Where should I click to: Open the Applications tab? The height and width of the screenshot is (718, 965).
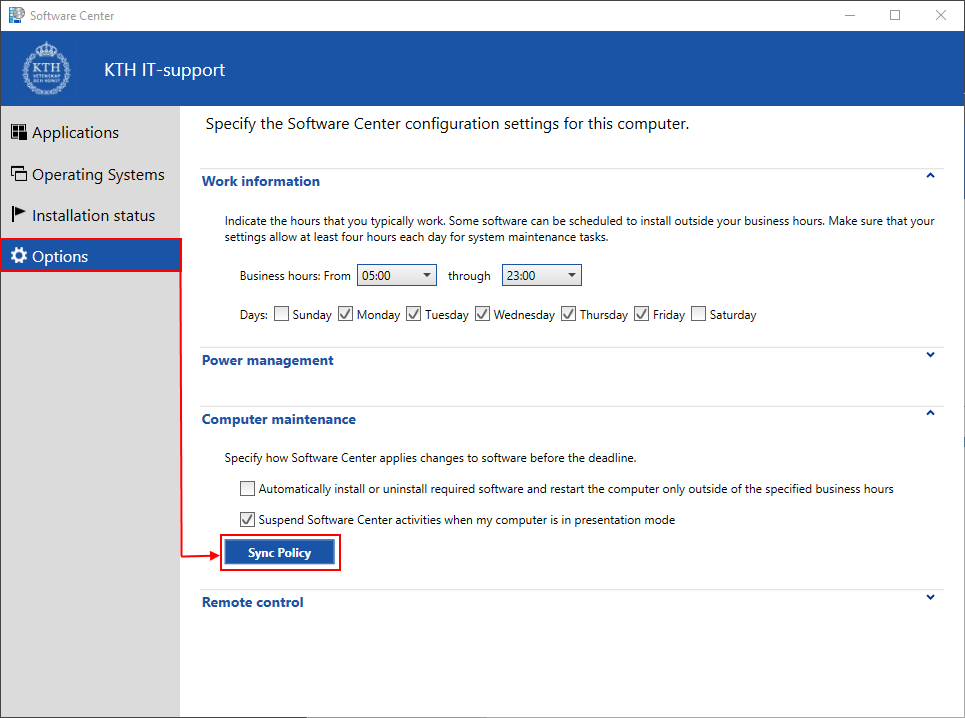click(x=75, y=132)
